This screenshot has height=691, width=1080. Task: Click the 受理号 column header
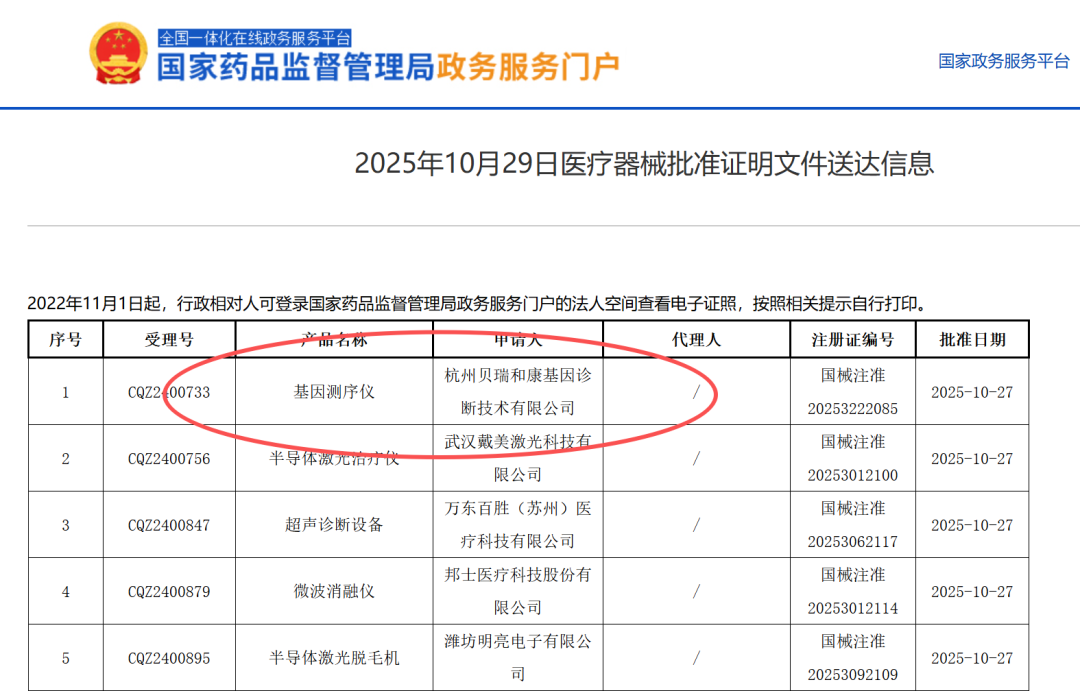point(169,340)
